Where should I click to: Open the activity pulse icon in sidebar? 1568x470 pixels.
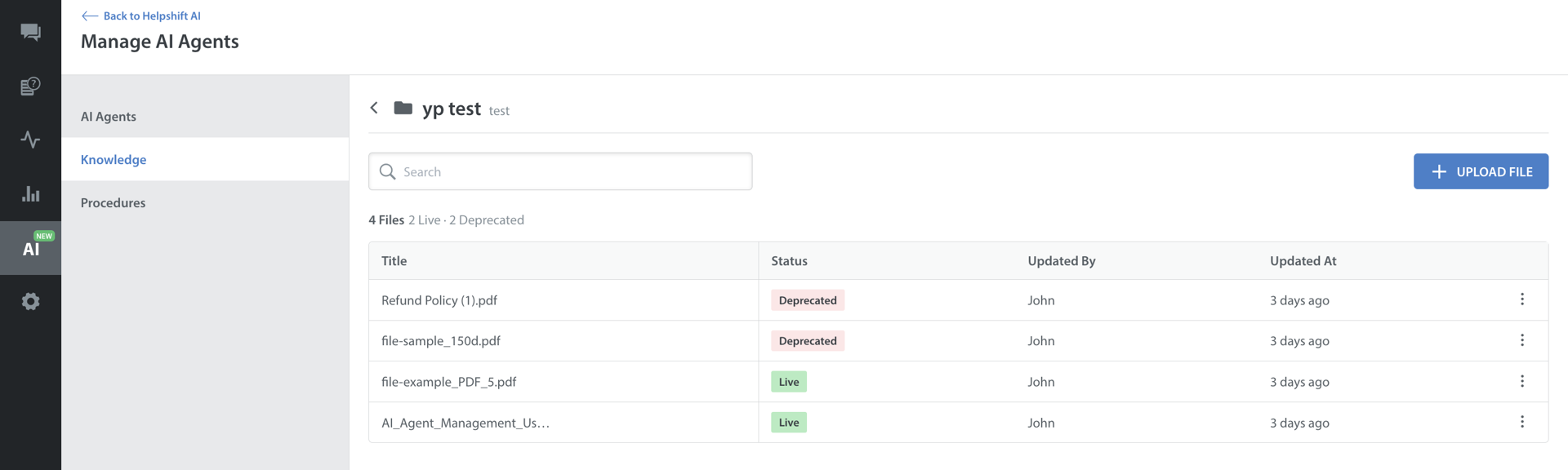pyautogui.click(x=30, y=140)
